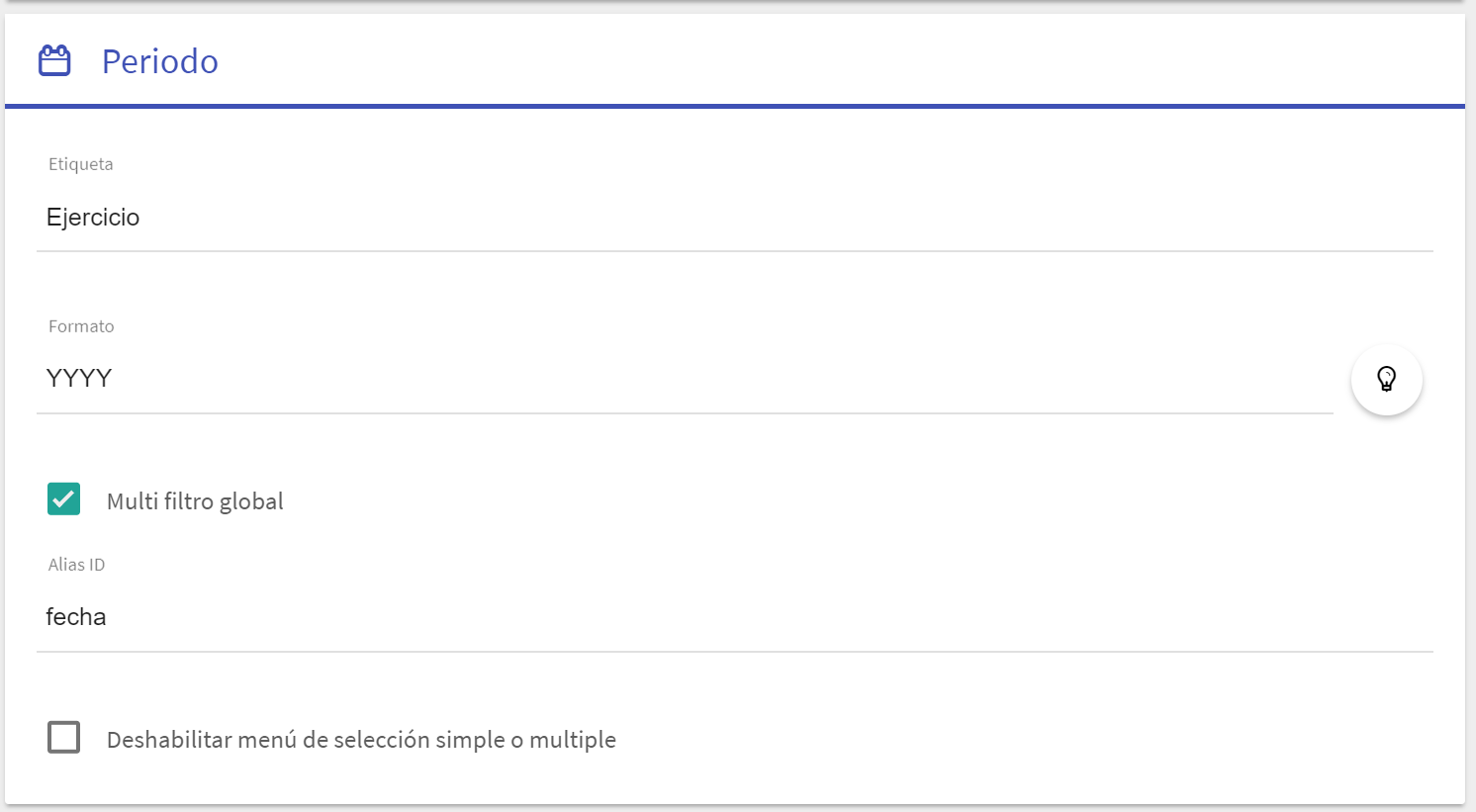Click the empty square box before Deshabilitar
This screenshot has height=812, width=1476.
(63, 737)
